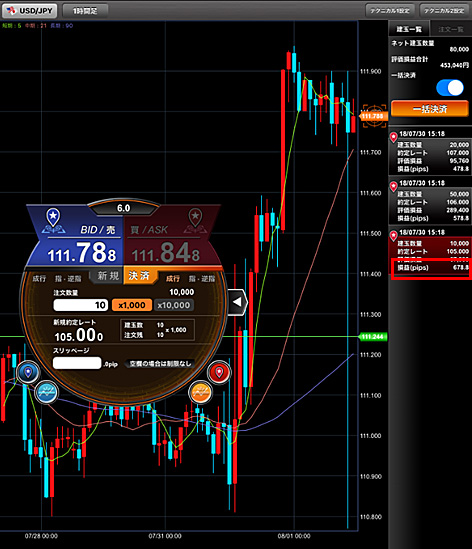Viewport: 472px width, 549px height.
Task: Choose 成行 on the 新規 side
Action: click(39, 279)
